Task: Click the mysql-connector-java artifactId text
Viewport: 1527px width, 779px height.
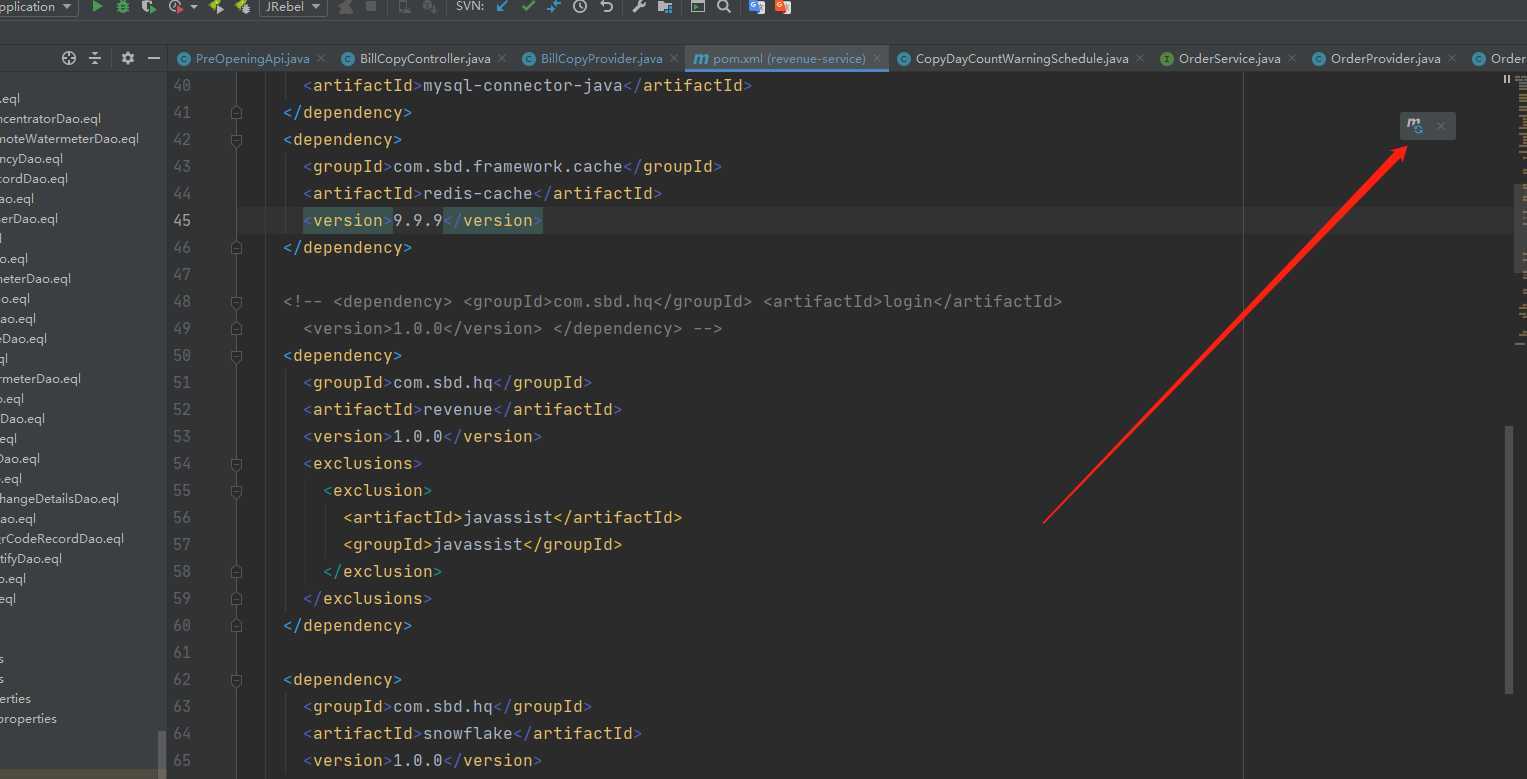Action: (523, 86)
